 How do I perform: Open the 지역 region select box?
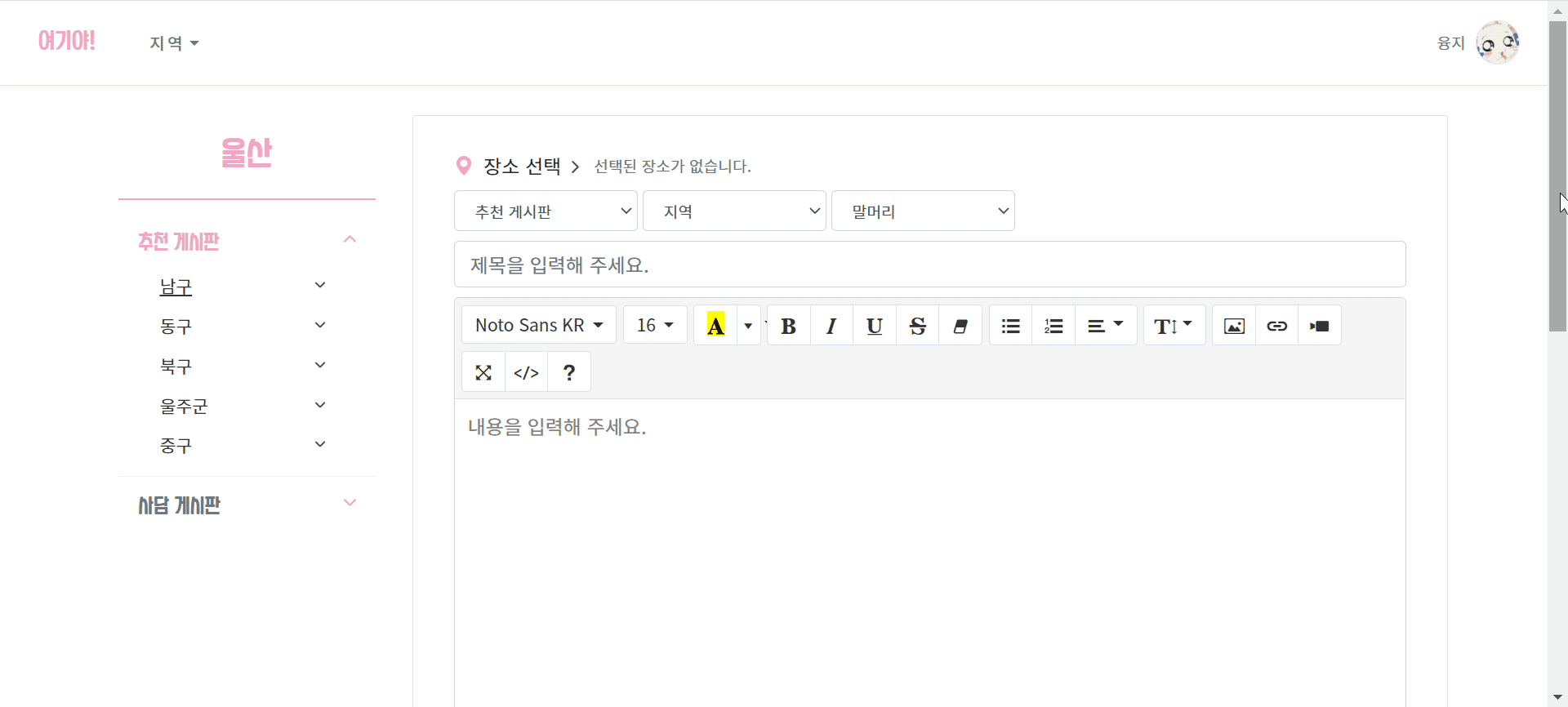[x=734, y=211]
